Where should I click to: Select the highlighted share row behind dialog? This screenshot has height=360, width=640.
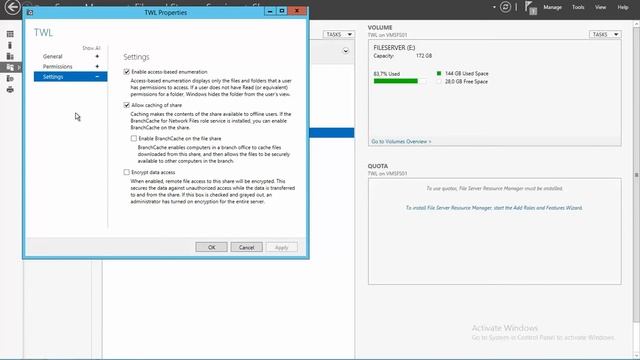click(x=331, y=133)
